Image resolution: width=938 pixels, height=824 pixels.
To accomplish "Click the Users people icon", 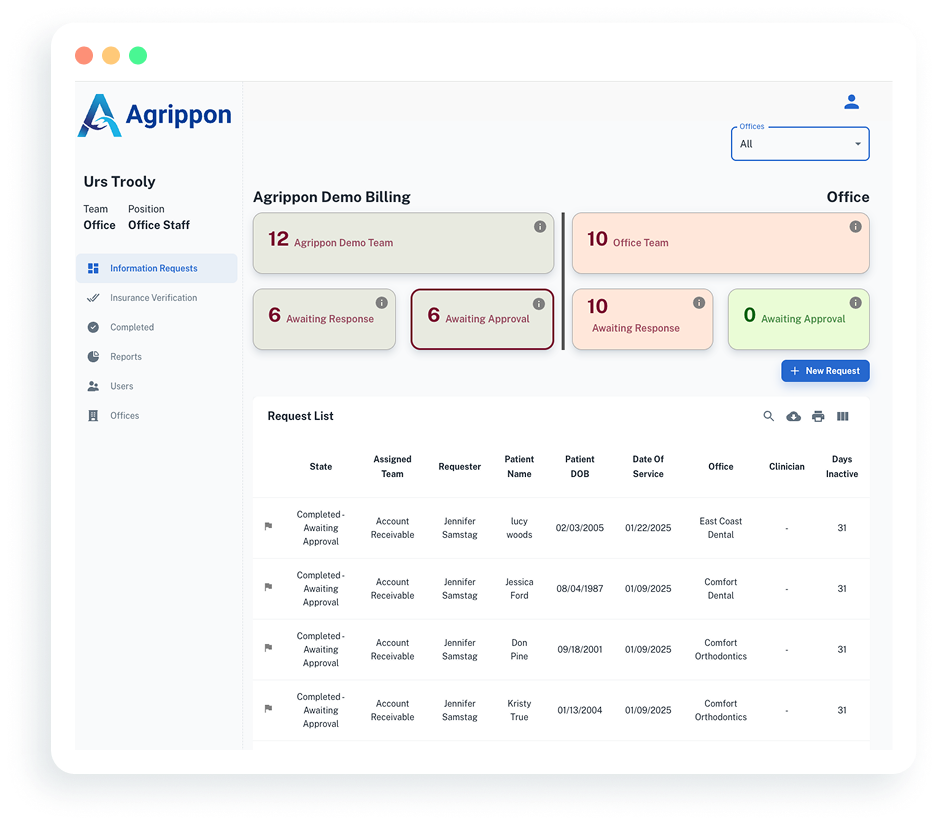I will tap(93, 386).
